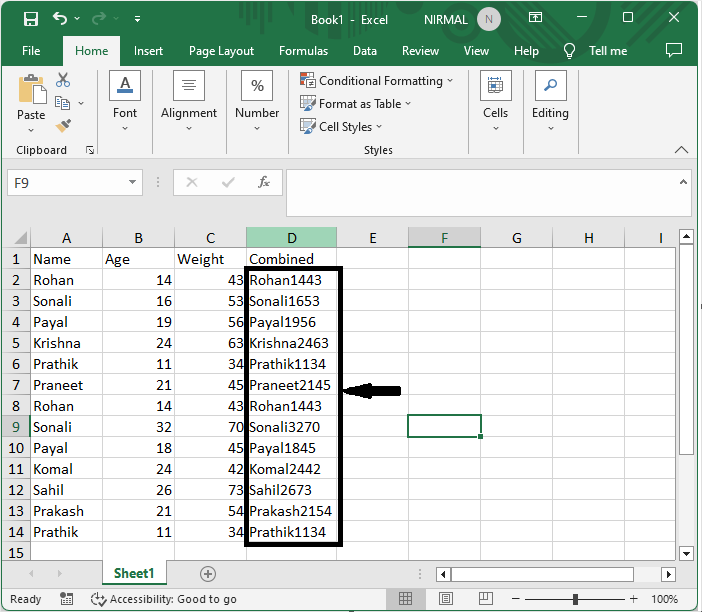Viewport: 702px width, 612px height.
Task: Click vertical scrollbar down arrow
Action: 686,553
